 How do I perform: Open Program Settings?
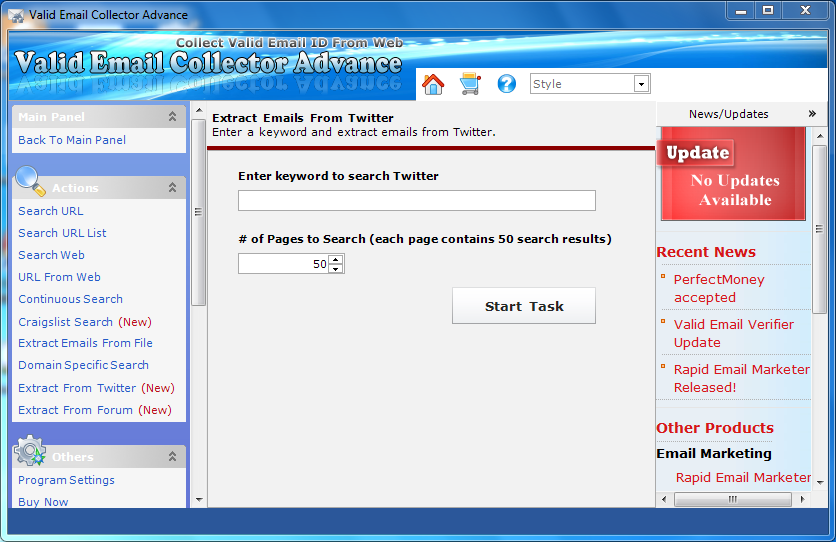click(x=66, y=480)
